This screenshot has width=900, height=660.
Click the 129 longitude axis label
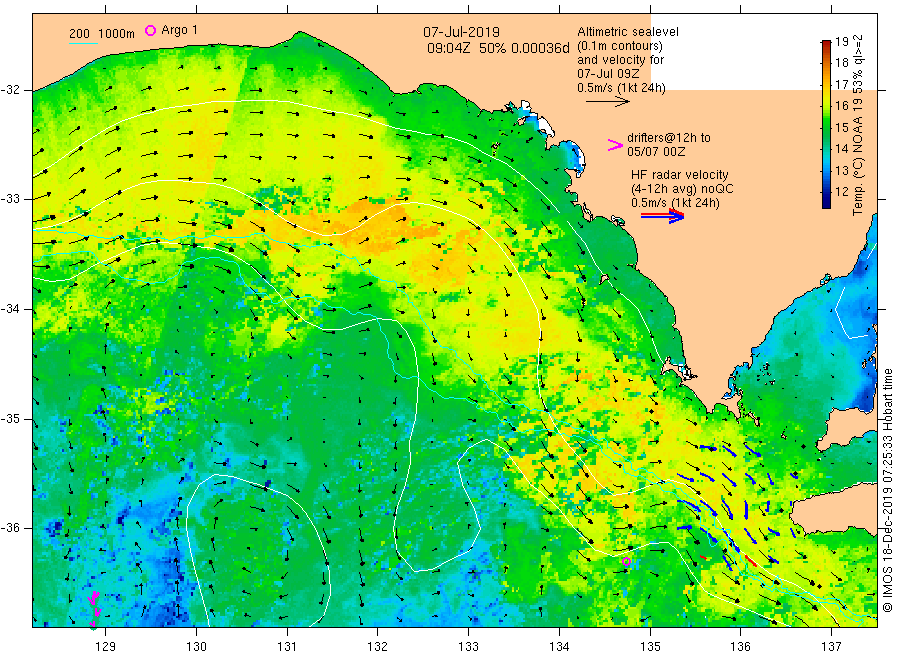pos(106,647)
